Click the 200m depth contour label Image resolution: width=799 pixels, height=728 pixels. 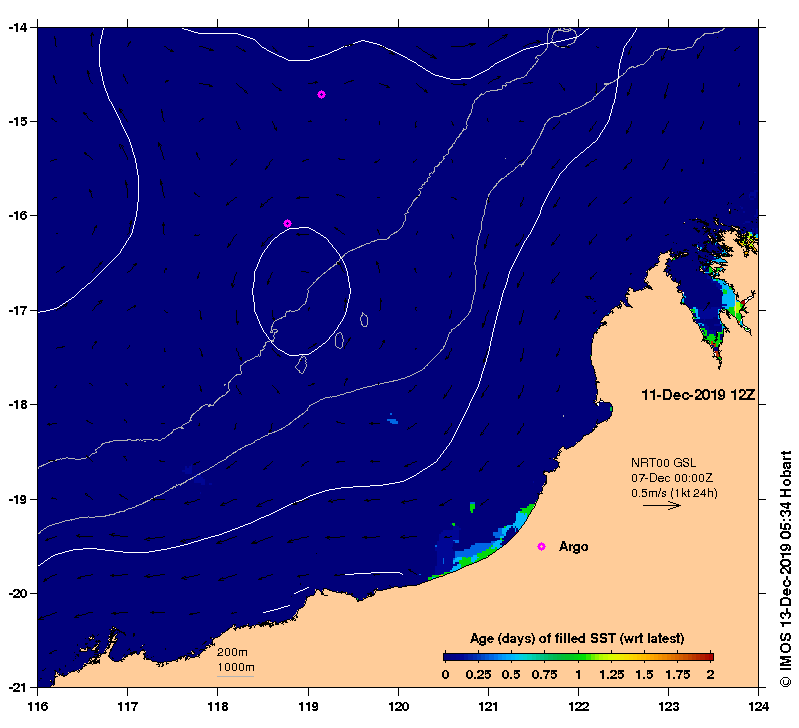(x=232, y=652)
